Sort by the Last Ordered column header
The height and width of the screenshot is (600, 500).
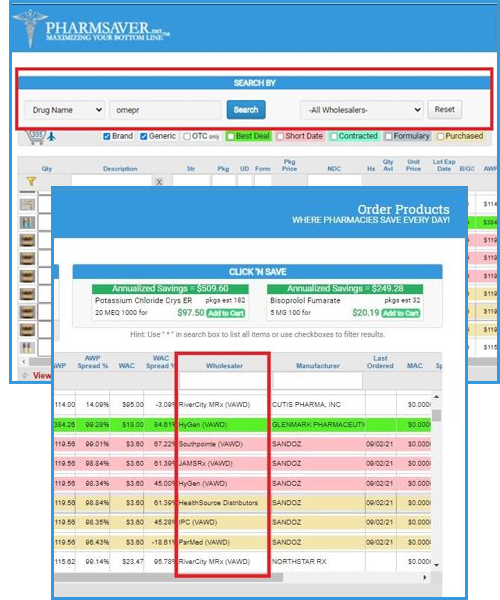[380, 362]
